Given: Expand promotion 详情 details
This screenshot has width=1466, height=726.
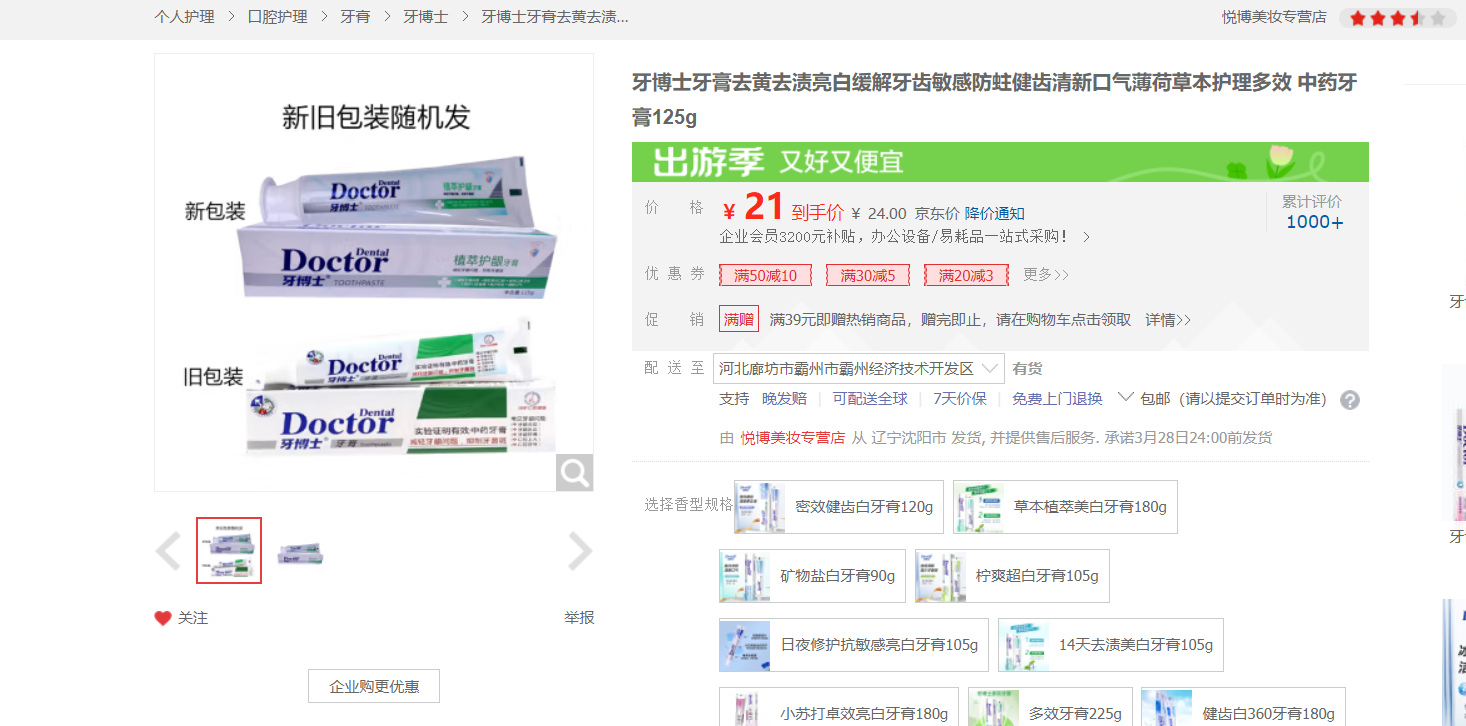Looking at the screenshot, I should (x=1167, y=320).
